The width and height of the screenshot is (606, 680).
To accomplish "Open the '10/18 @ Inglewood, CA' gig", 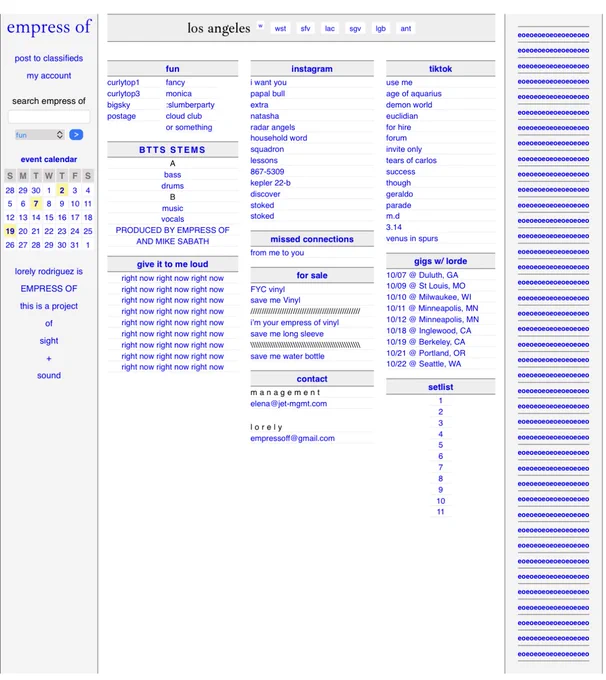I will tap(429, 331).
